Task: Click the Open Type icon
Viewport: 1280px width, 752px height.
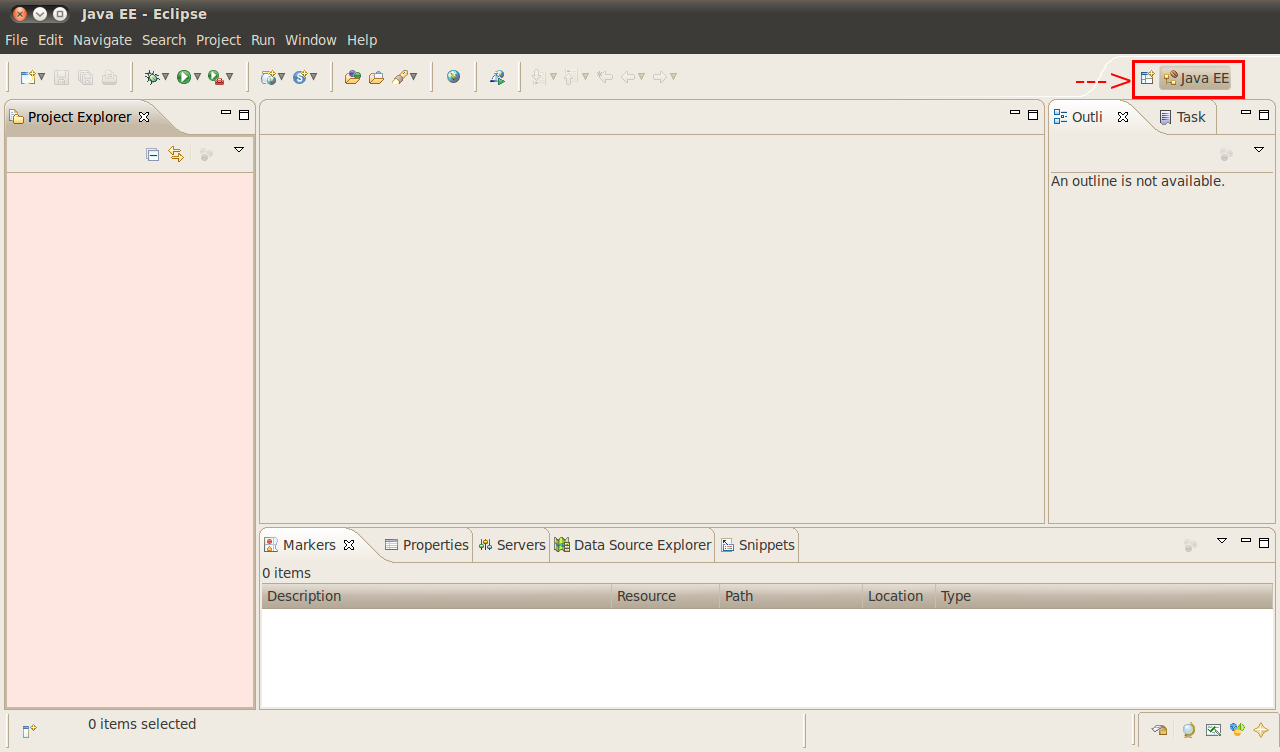Action: tap(352, 77)
